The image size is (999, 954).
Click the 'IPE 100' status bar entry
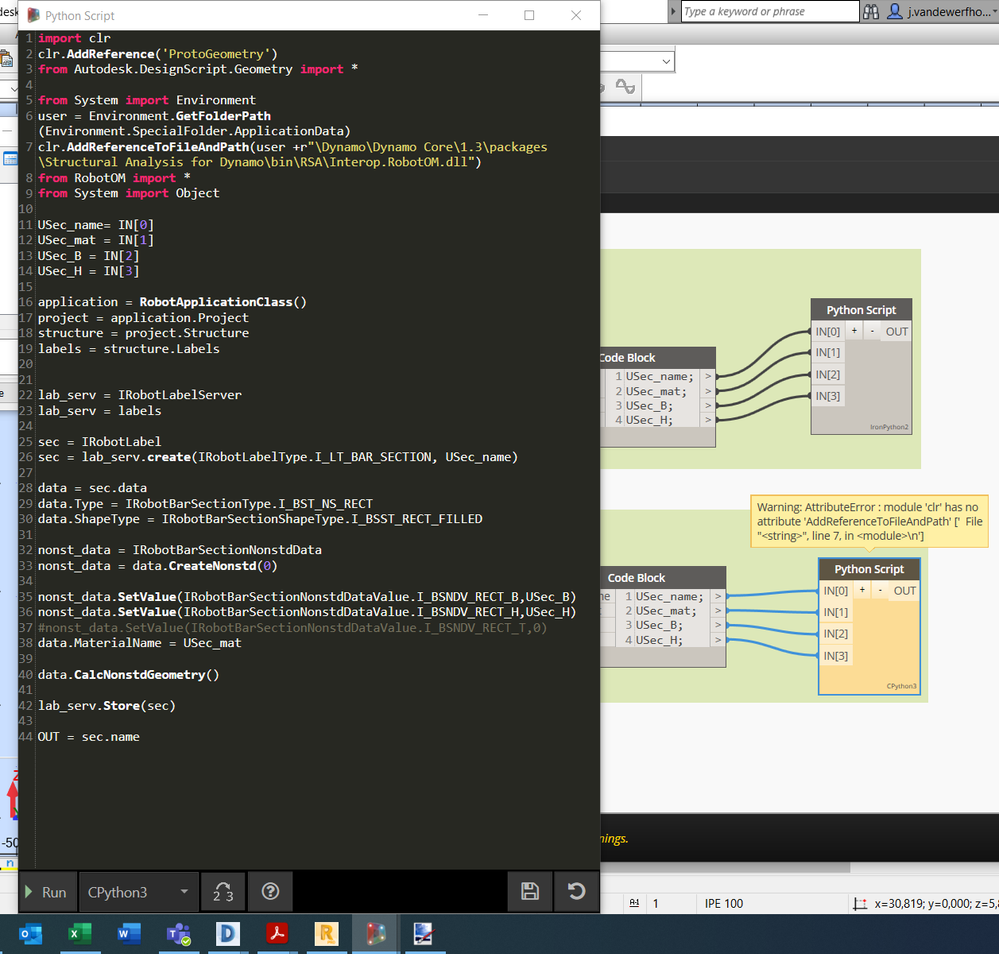point(724,904)
